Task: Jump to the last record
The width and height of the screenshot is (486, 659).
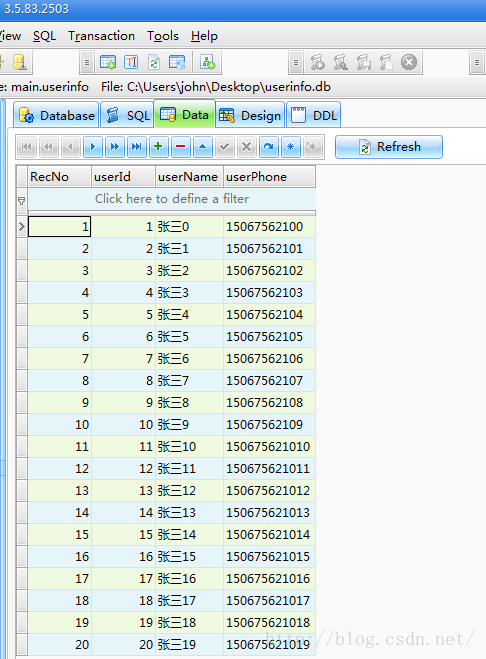Action: (137, 147)
